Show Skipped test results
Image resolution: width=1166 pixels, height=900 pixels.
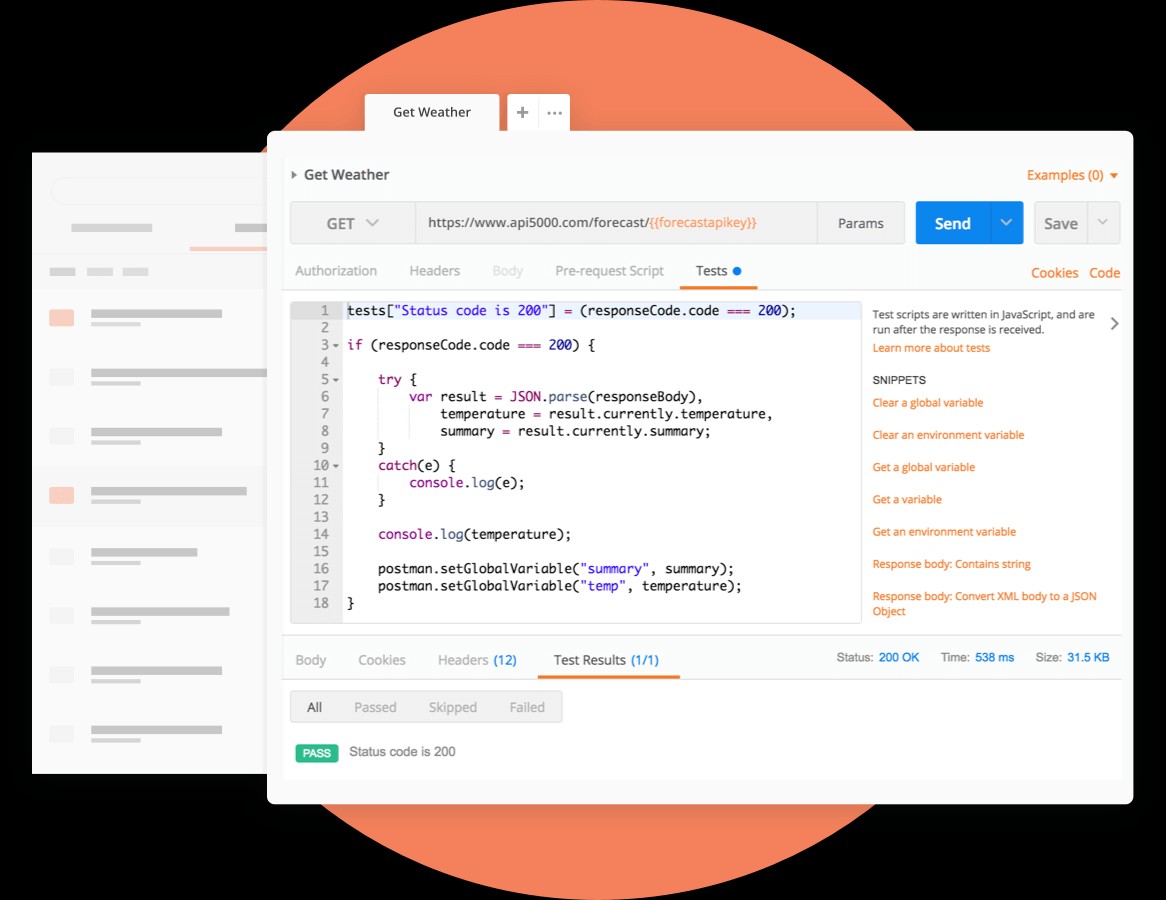[x=452, y=707]
